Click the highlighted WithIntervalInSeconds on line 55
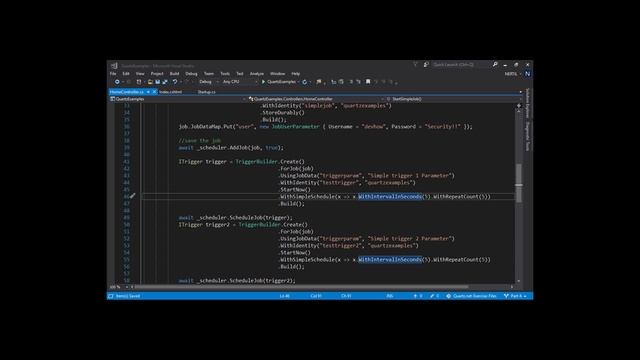Image resolution: width=640 pixels, height=360 pixels. (390, 260)
